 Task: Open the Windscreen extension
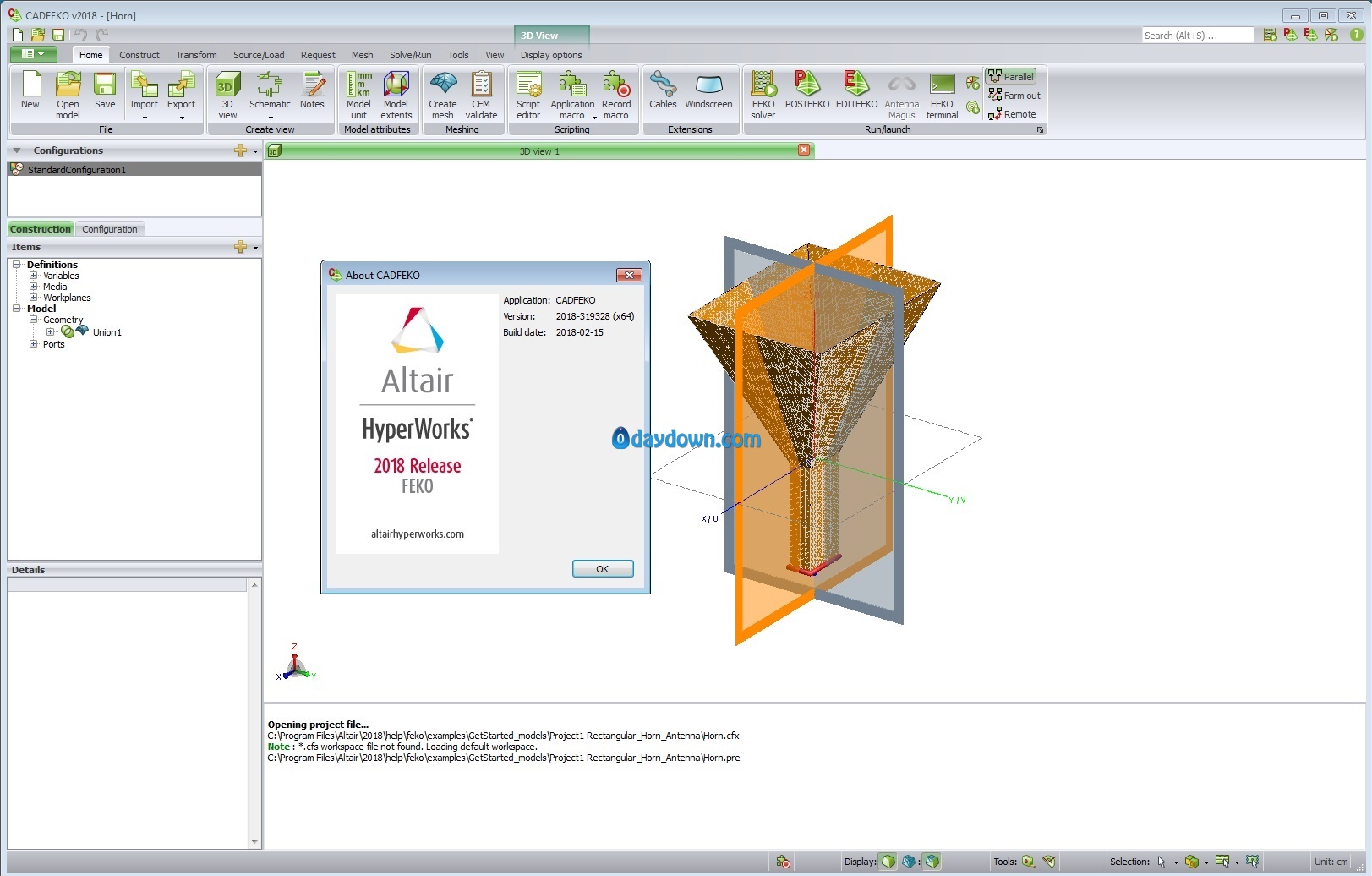(708, 91)
